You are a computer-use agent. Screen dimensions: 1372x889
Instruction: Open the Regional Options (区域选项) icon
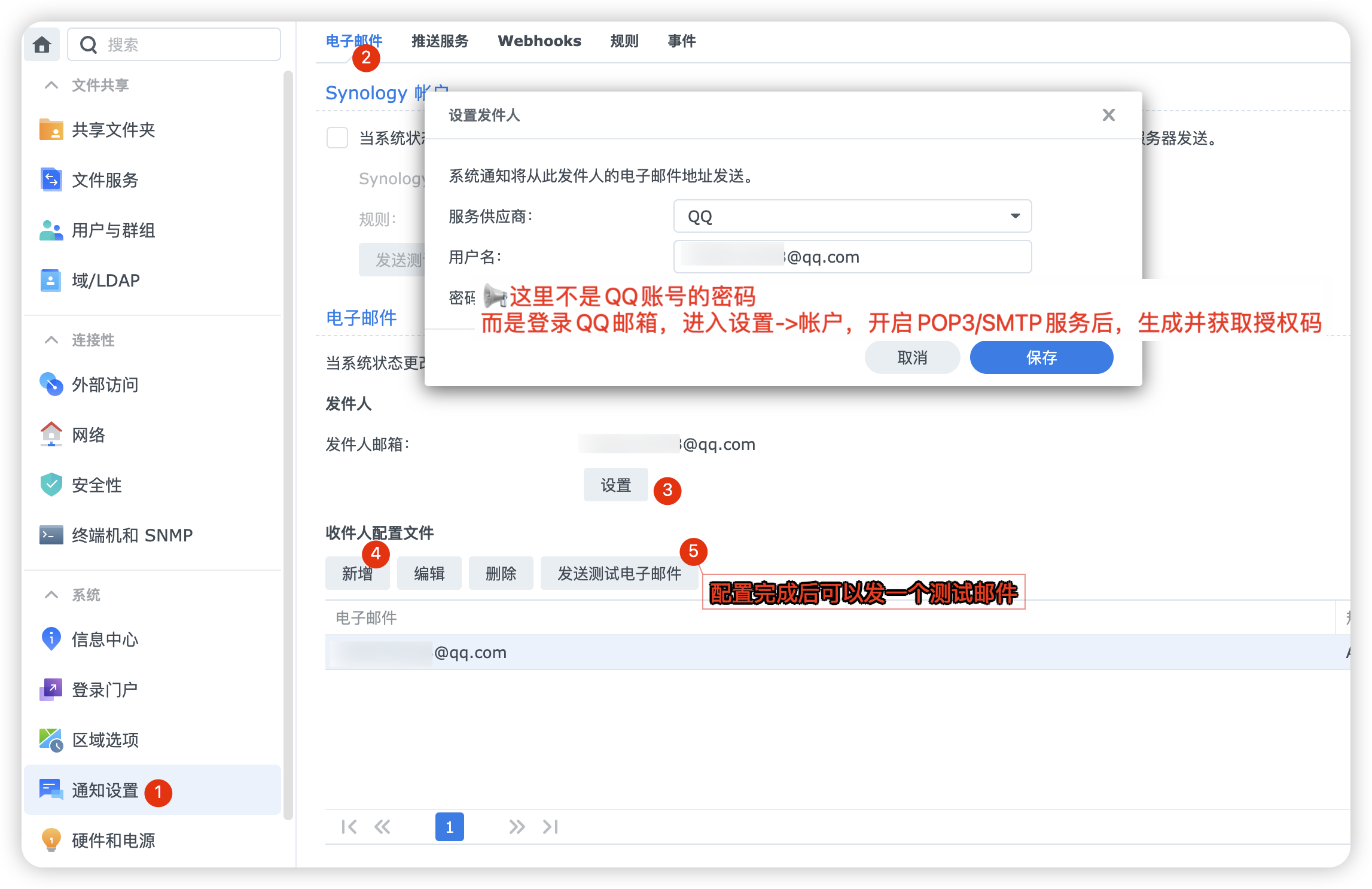pyautogui.click(x=51, y=739)
